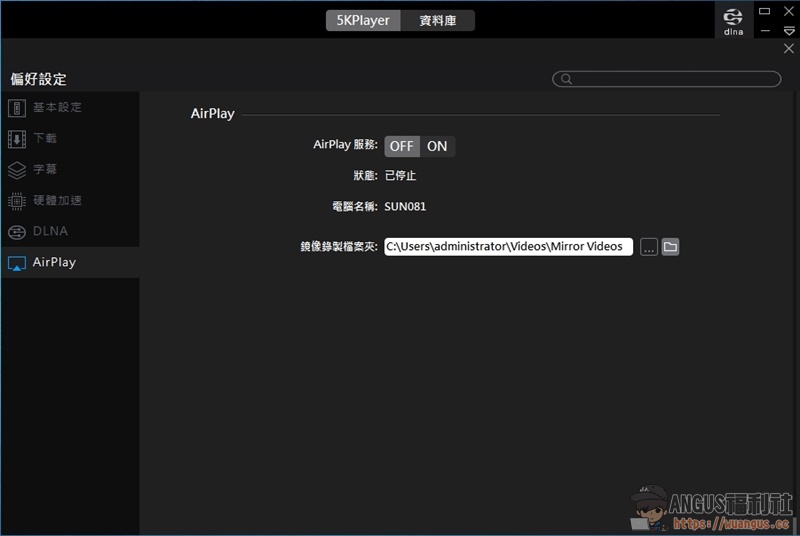The image size is (800, 536).
Task: Switch to the 資料庫 library tab
Action: (x=437, y=20)
